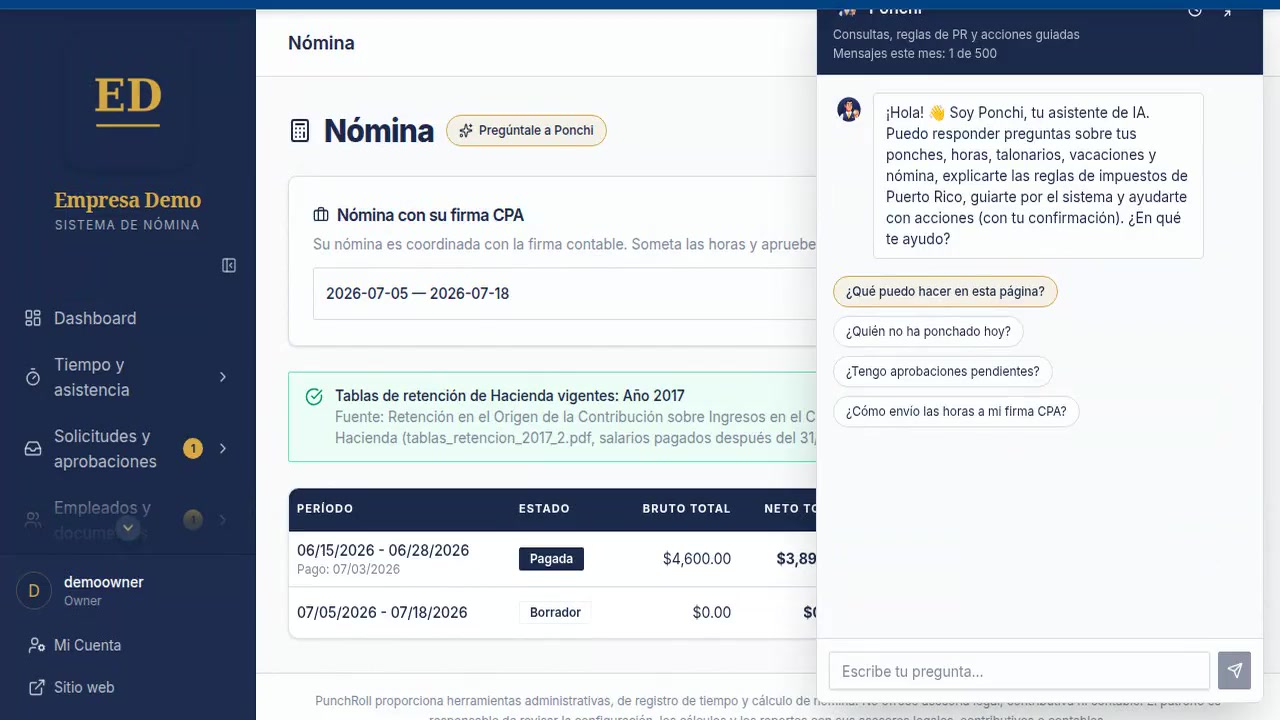Click the demoowner avatar circle

click(x=34, y=591)
